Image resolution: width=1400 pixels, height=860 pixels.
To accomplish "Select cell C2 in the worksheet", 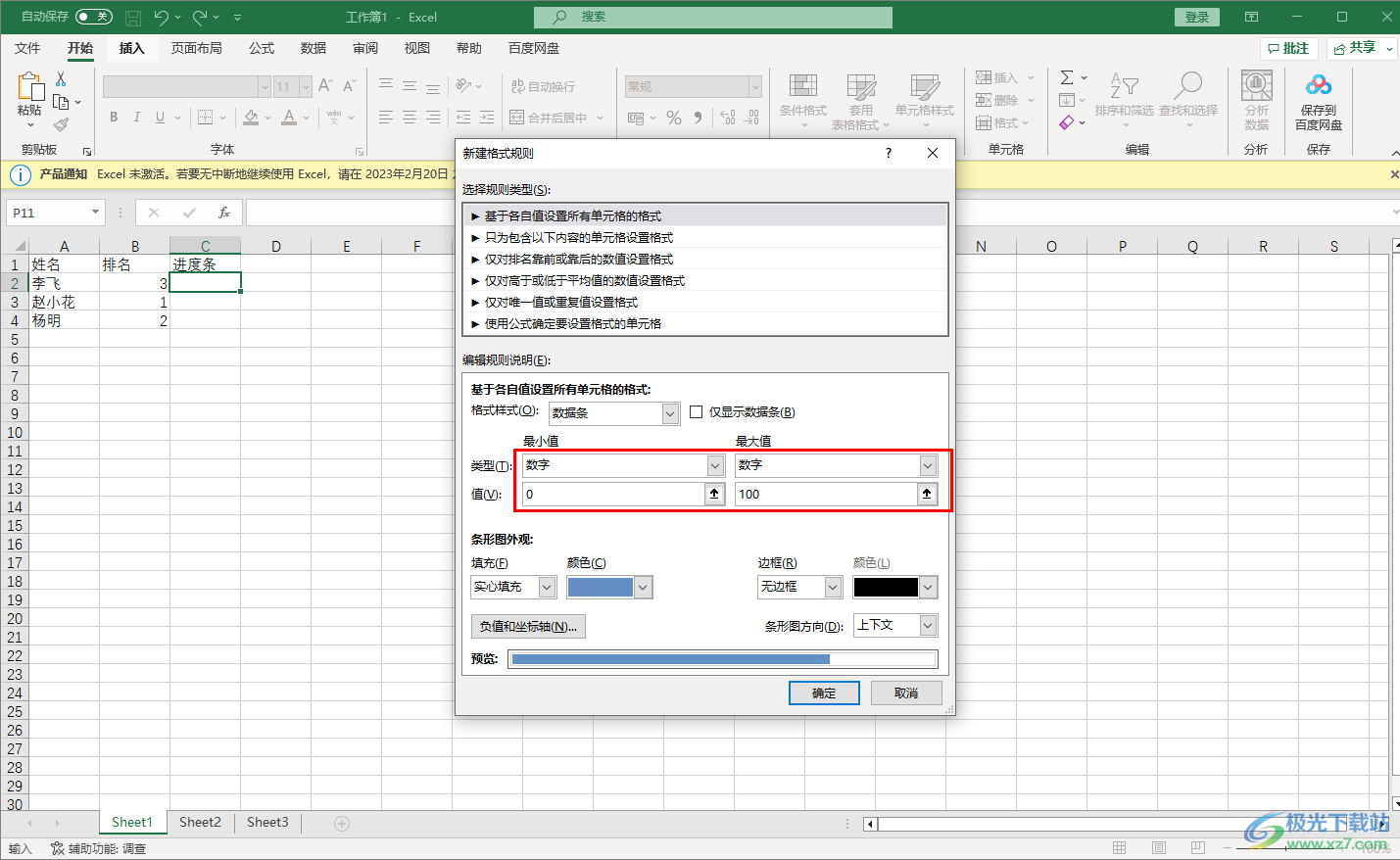I will 206,283.
